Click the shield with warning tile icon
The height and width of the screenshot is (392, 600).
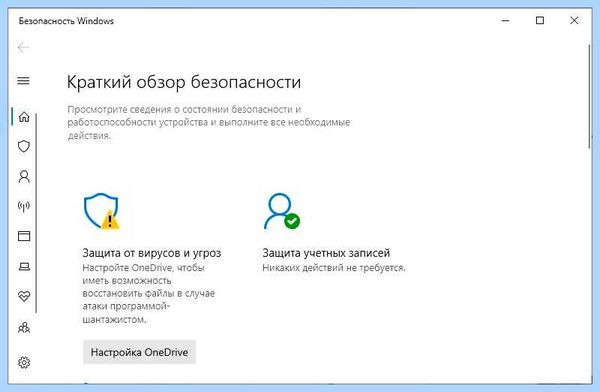pos(101,211)
